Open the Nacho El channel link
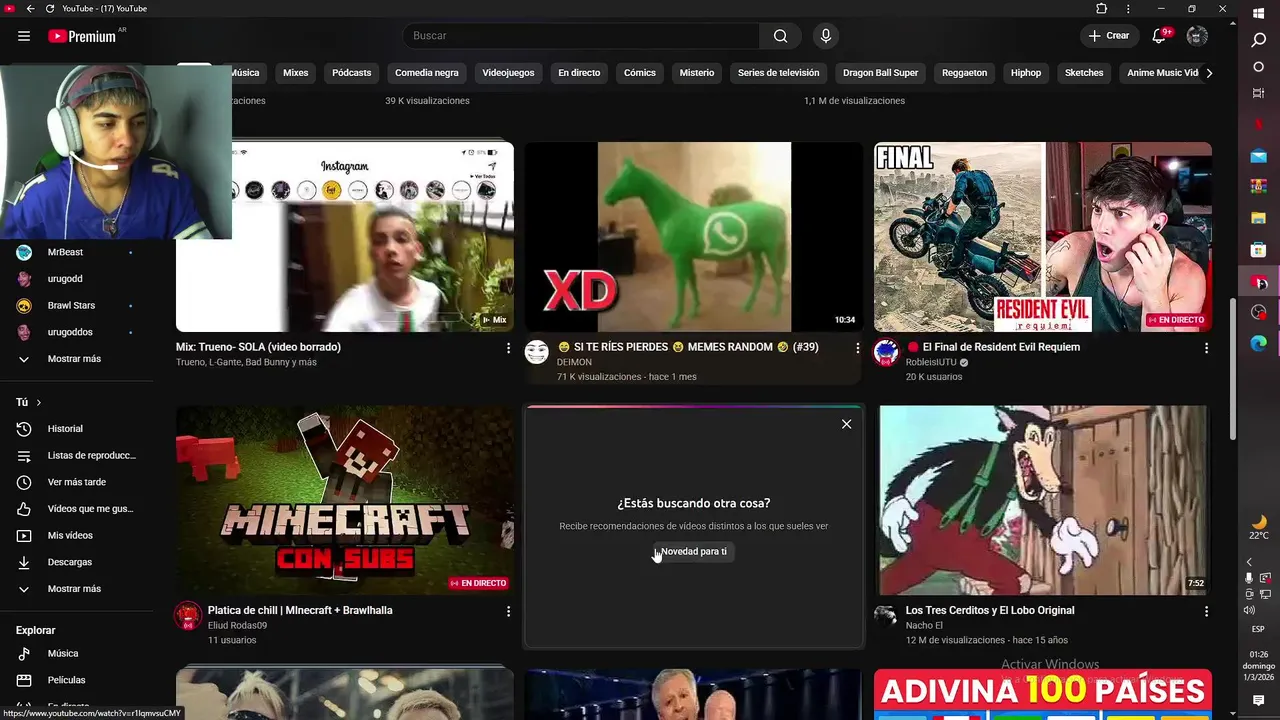 (924, 626)
